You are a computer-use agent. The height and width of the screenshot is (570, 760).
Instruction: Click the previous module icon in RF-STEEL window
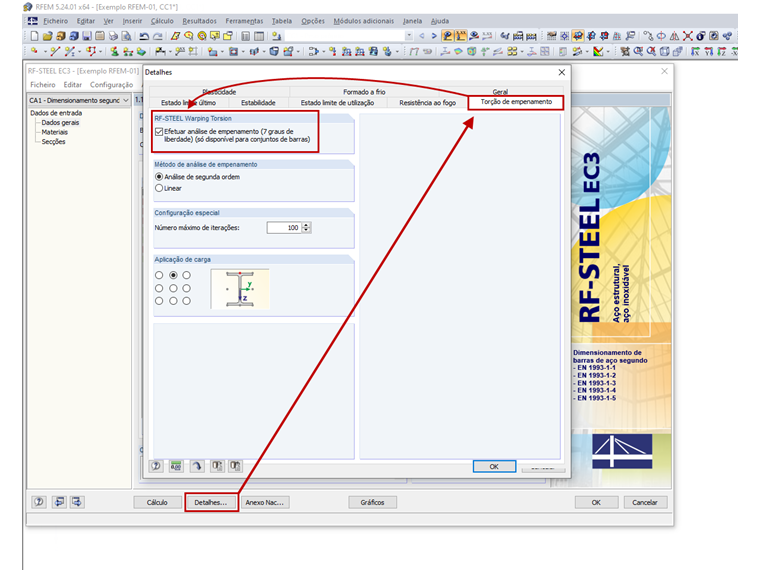point(59,502)
